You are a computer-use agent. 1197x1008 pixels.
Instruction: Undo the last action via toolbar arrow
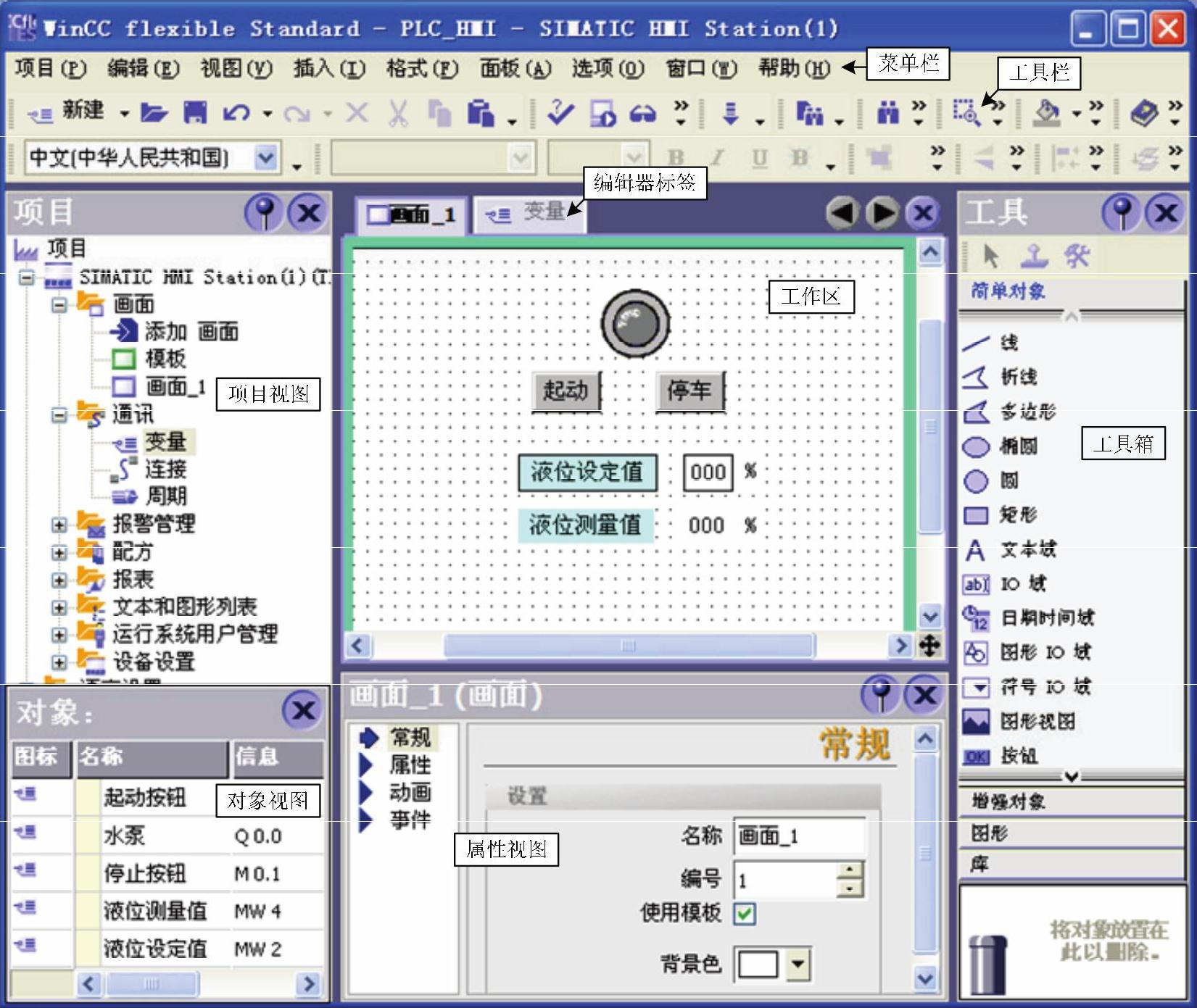point(236,112)
